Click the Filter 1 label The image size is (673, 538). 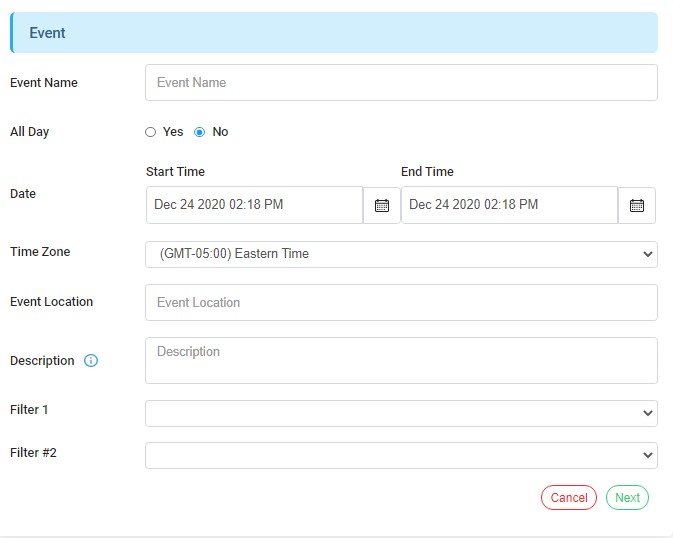29,409
